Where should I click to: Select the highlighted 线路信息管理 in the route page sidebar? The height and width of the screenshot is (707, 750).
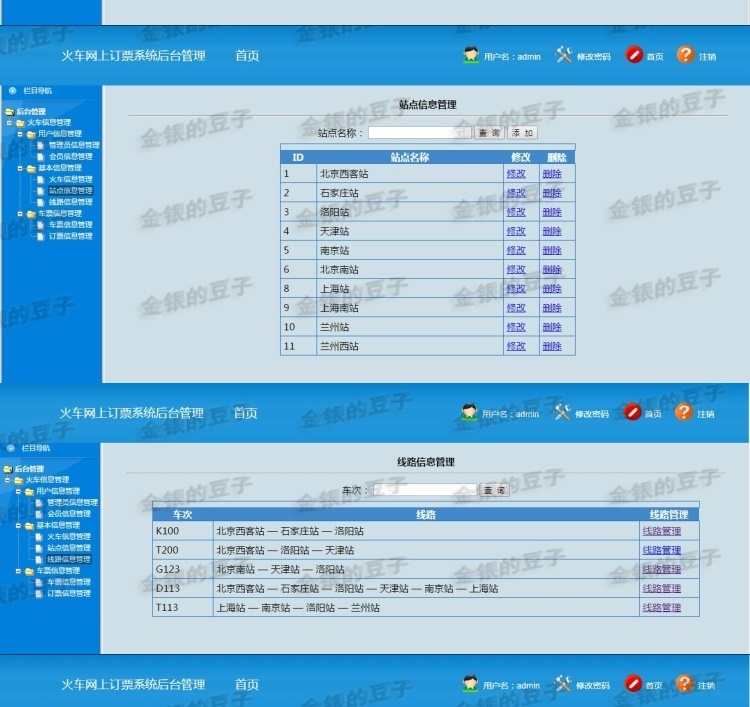(68, 559)
